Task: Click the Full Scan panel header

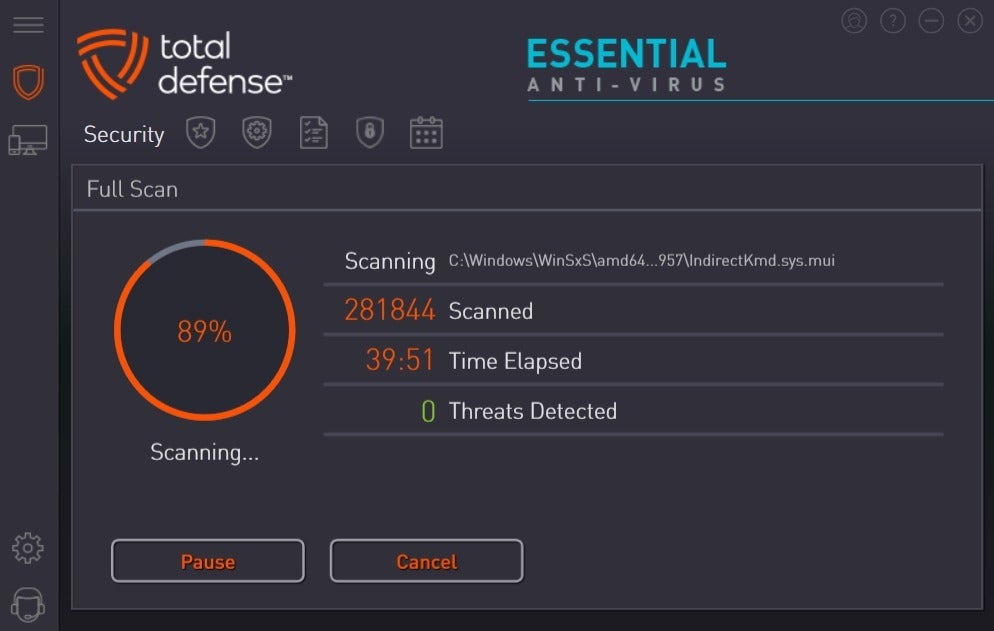Action: pos(132,189)
